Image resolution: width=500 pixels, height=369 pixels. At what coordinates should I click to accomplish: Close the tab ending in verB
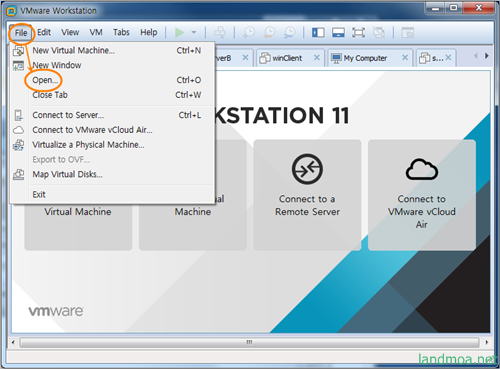pyautogui.click(x=245, y=58)
